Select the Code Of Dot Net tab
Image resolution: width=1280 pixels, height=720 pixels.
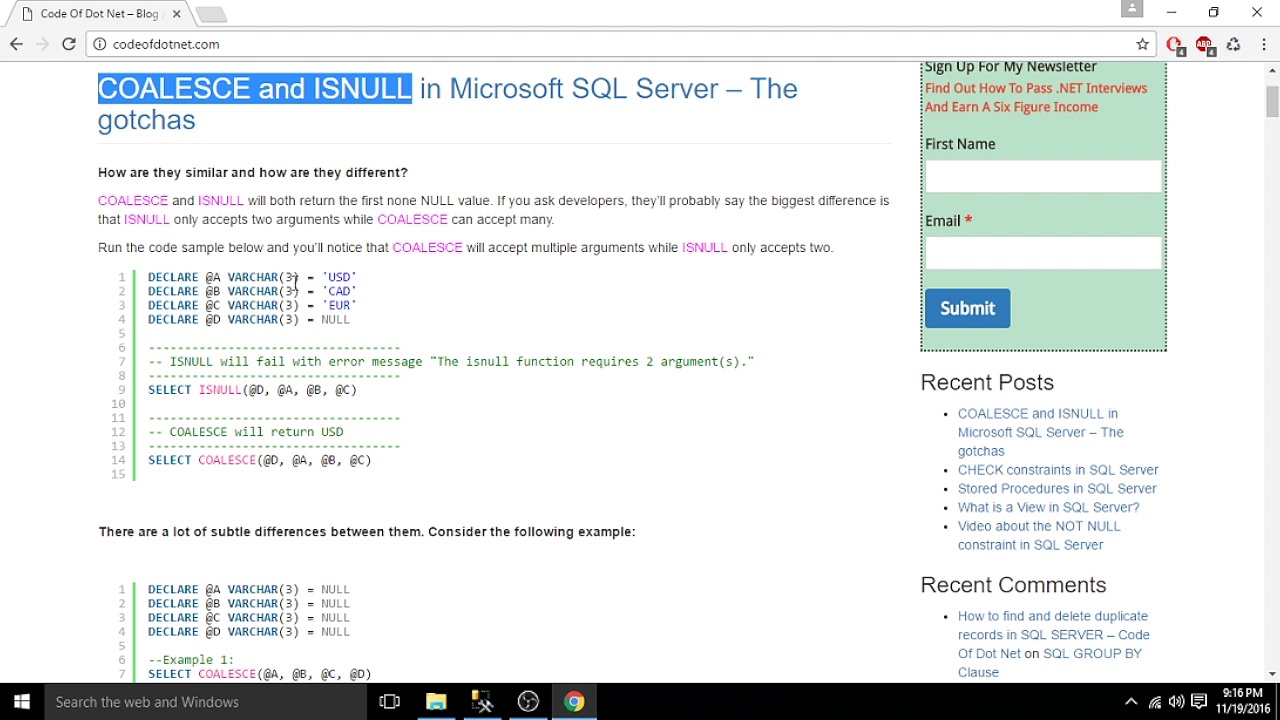(x=99, y=14)
